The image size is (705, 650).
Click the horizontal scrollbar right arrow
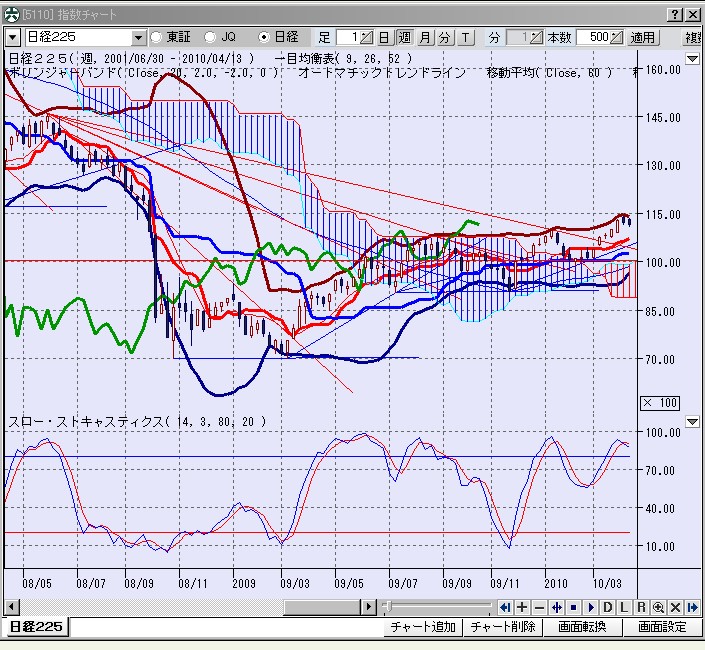pyautogui.click(x=369, y=607)
